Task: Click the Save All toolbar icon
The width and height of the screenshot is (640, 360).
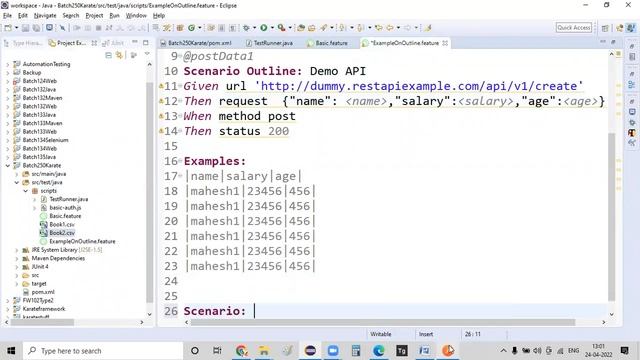Action: [x=36, y=28]
